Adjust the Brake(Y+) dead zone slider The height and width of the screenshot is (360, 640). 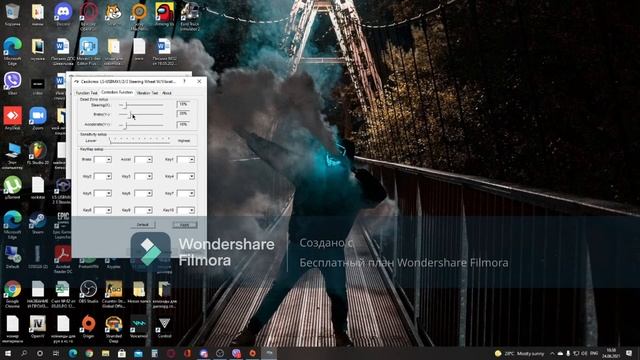coord(141,115)
